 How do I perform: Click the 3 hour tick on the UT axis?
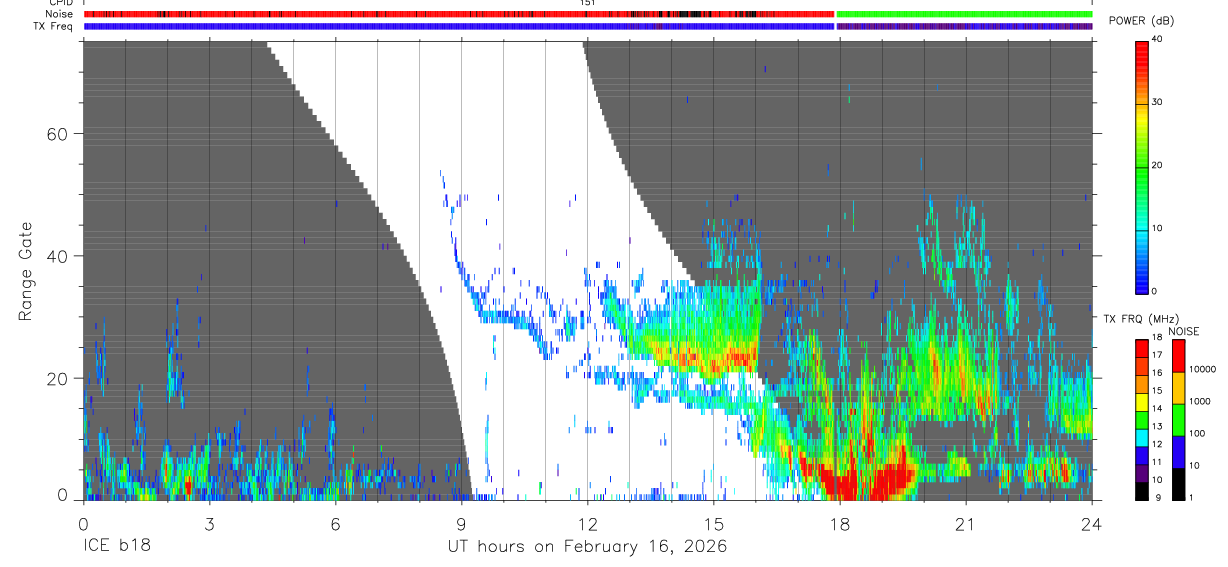click(209, 524)
